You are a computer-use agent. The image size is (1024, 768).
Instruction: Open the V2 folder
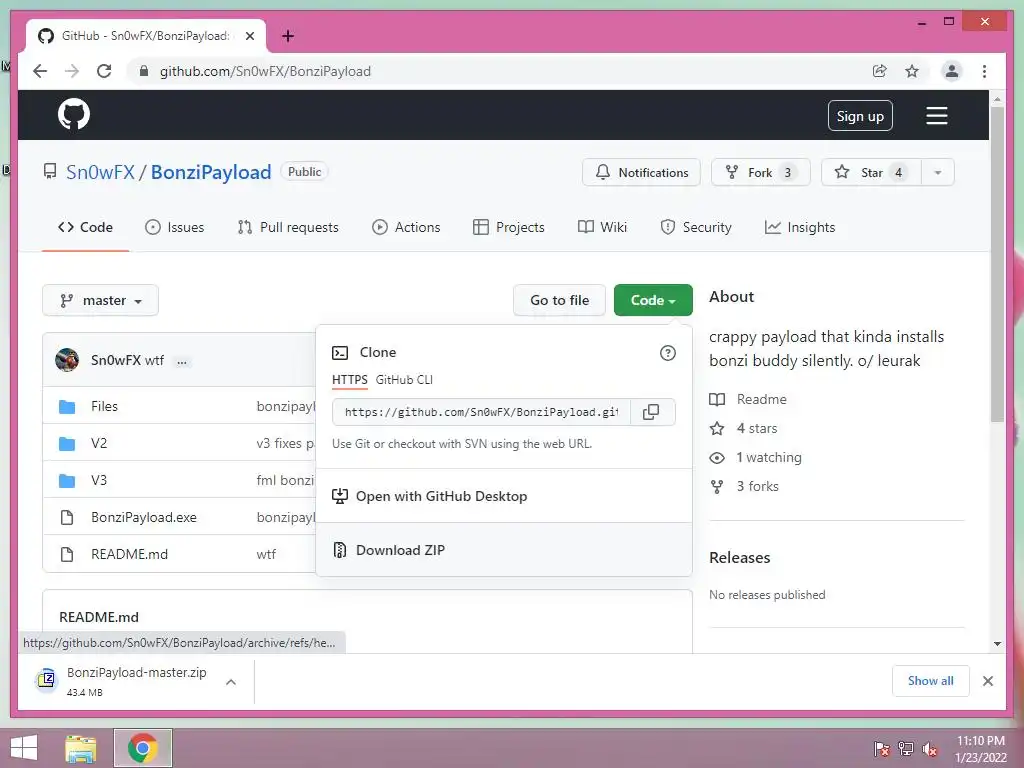click(99, 443)
